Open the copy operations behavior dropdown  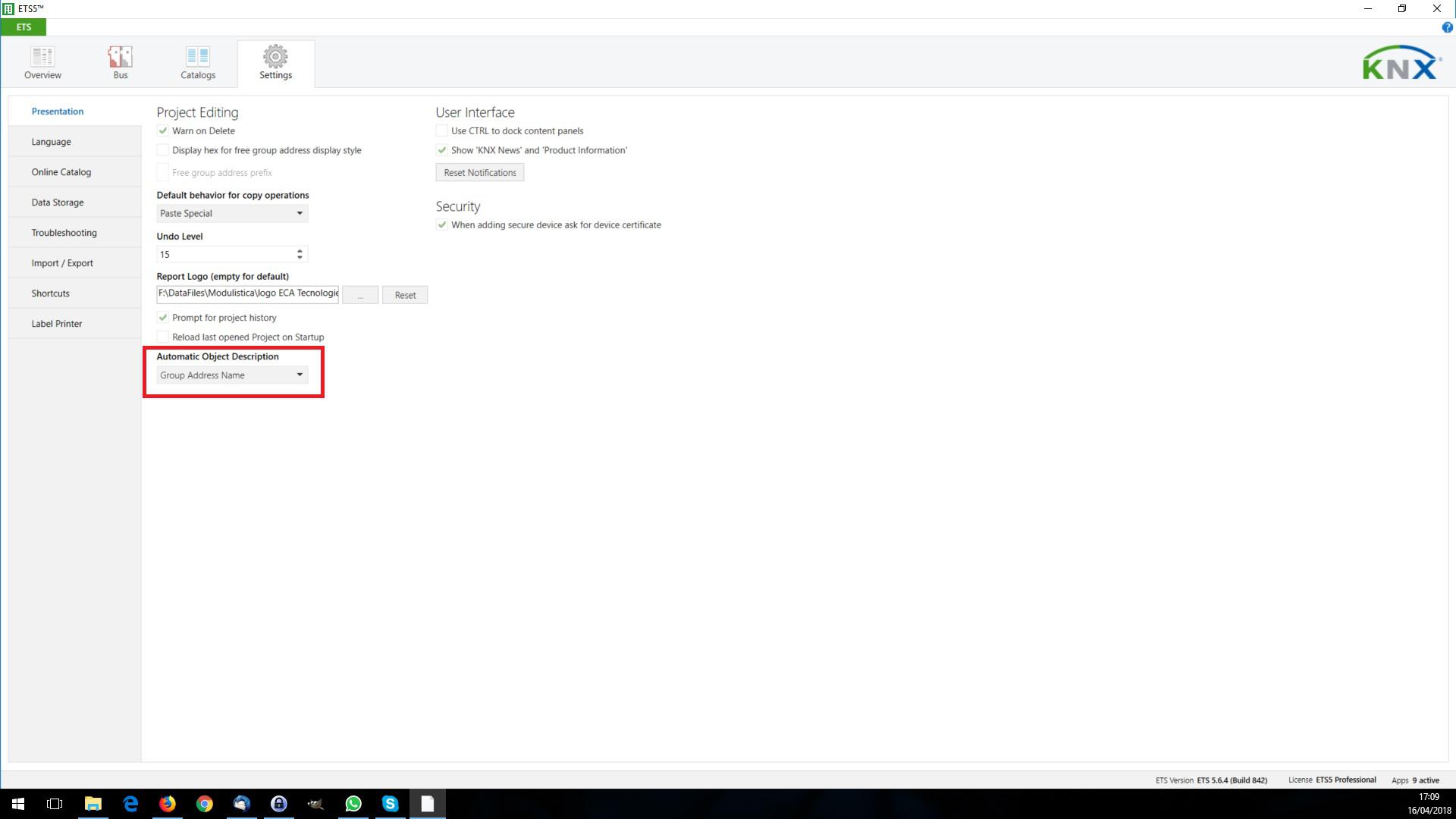point(232,213)
